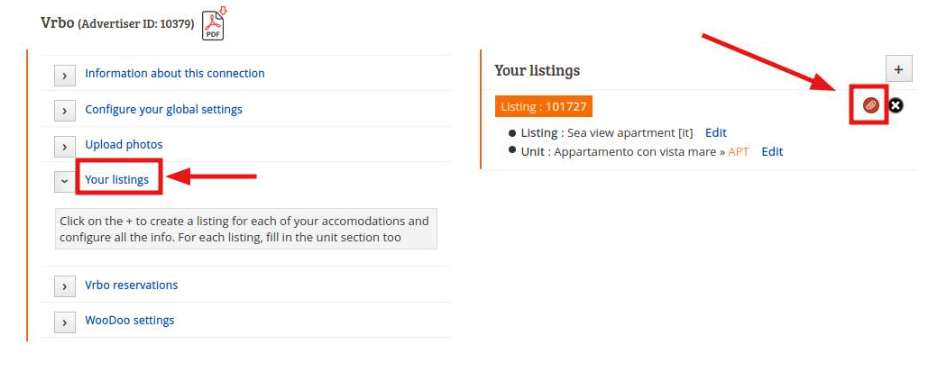Expand the Information about this connection chevron
Screen dimensions: 940x373
click(65, 76)
